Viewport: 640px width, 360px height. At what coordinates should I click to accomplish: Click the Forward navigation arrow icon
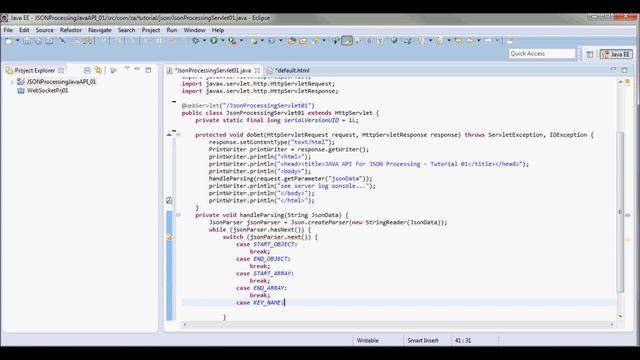pos(488,41)
